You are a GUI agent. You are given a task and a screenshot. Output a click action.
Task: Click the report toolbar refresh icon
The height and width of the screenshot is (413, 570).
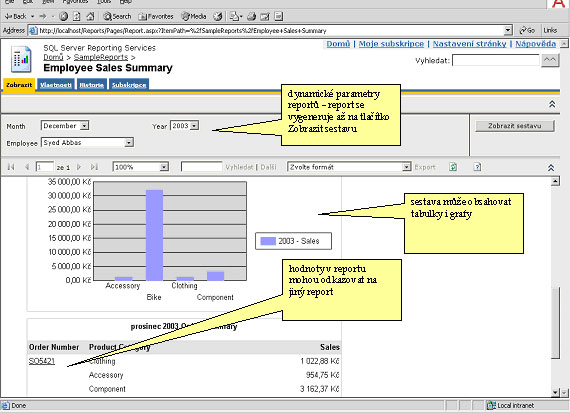pos(453,167)
